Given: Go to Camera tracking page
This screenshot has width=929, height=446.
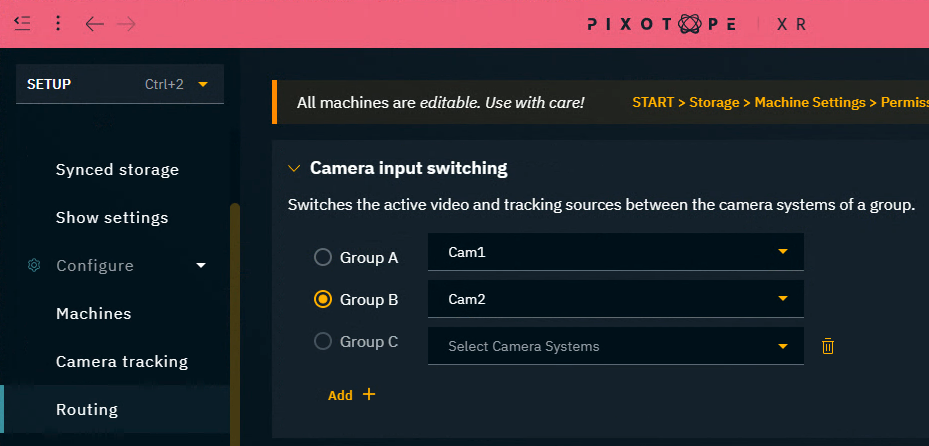Looking at the screenshot, I should click(x=121, y=361).
